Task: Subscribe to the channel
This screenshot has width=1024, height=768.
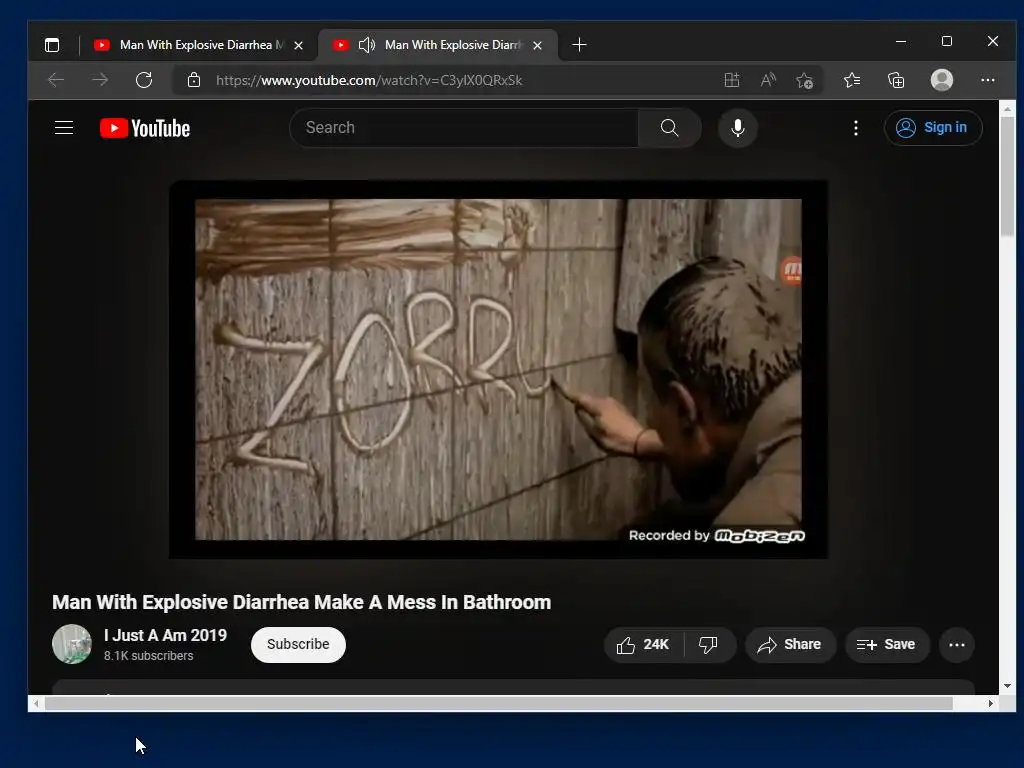Action: pos(298,645)
